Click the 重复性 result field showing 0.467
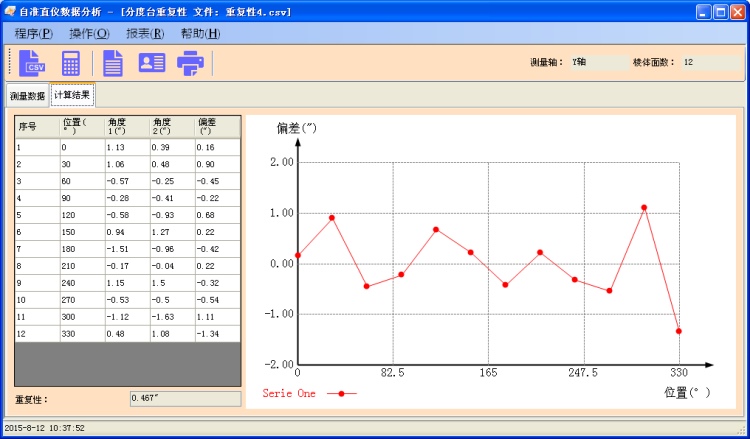 click(x=185, y=399)
